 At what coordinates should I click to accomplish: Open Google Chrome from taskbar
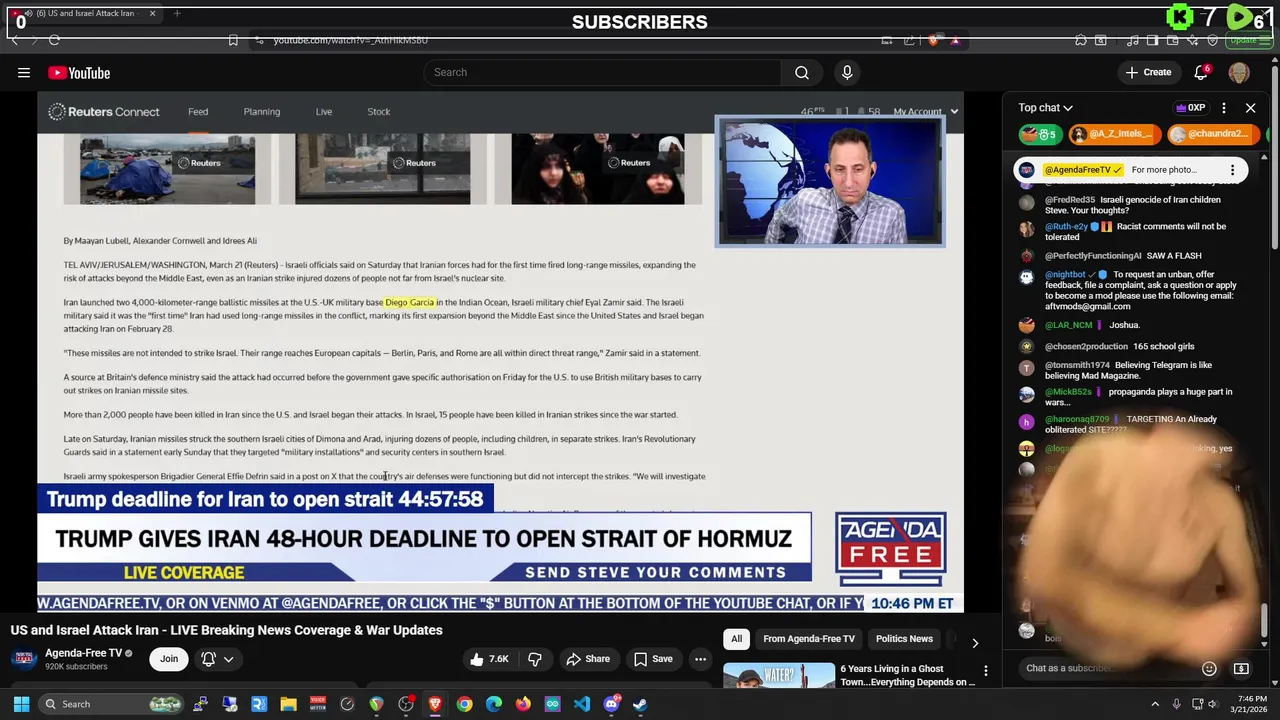click(x=464, y=704)
